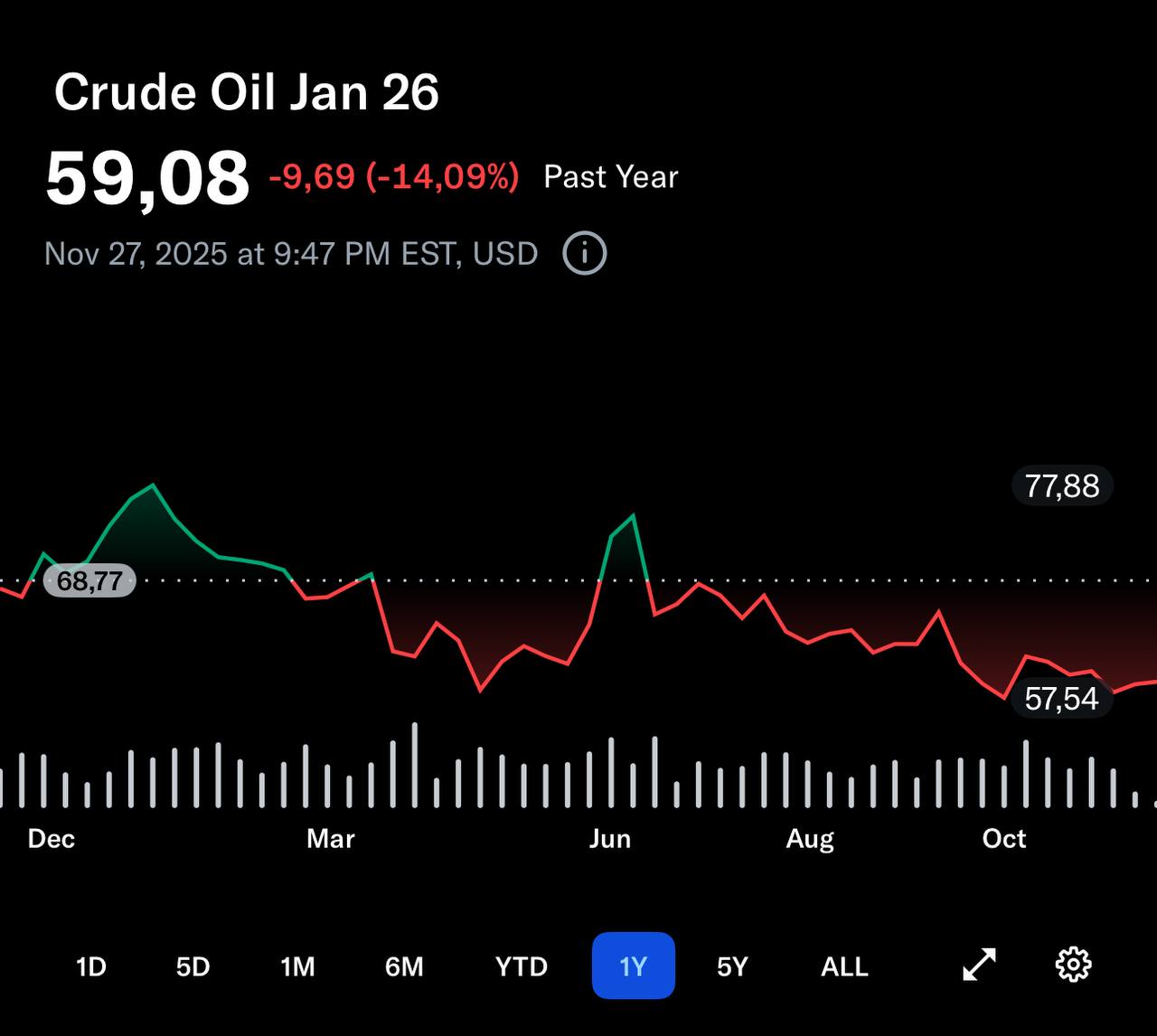
Task: Switch to the 6M chart view
Action: 405,965
